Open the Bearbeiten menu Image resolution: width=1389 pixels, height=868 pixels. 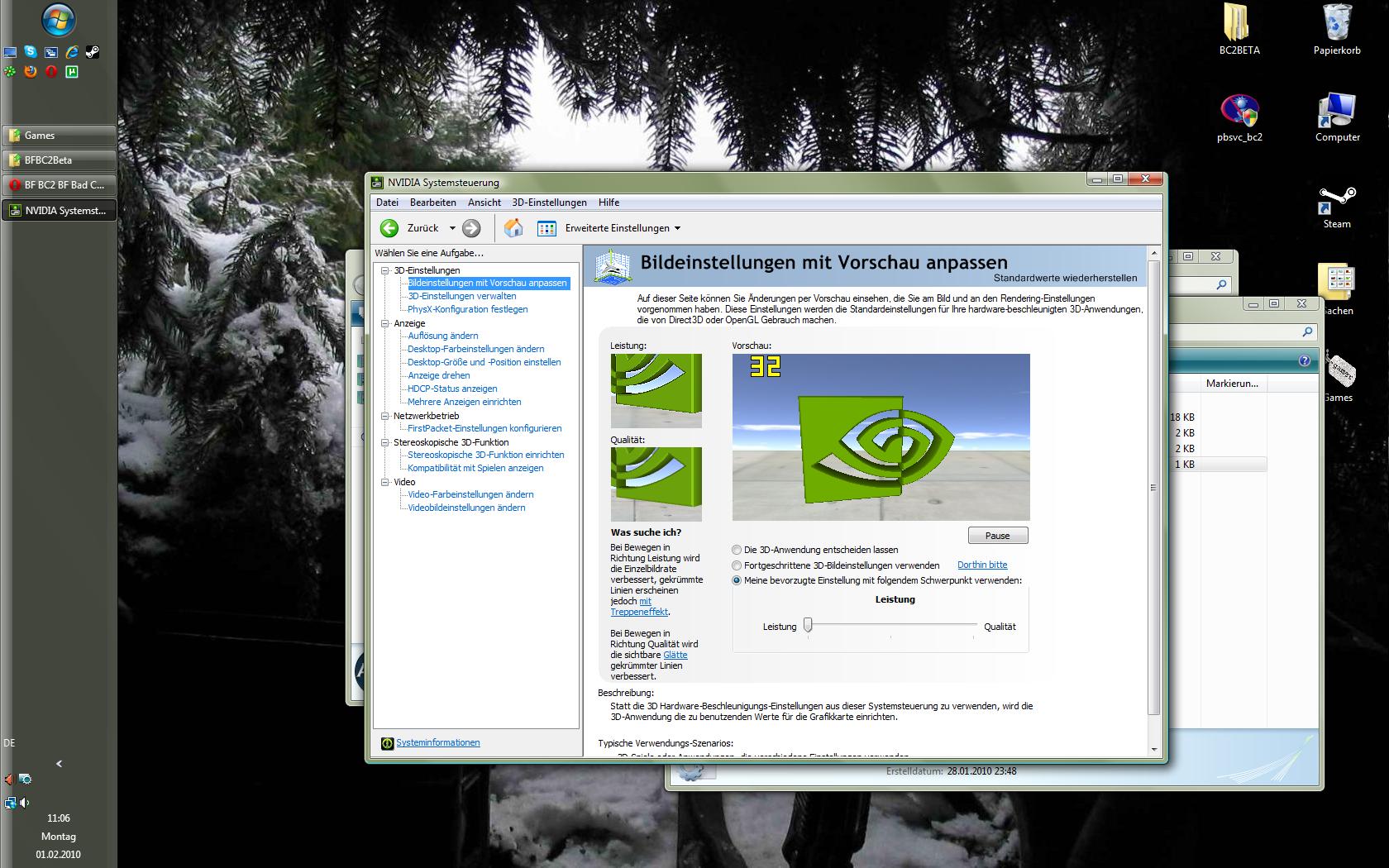click(432, 203)
